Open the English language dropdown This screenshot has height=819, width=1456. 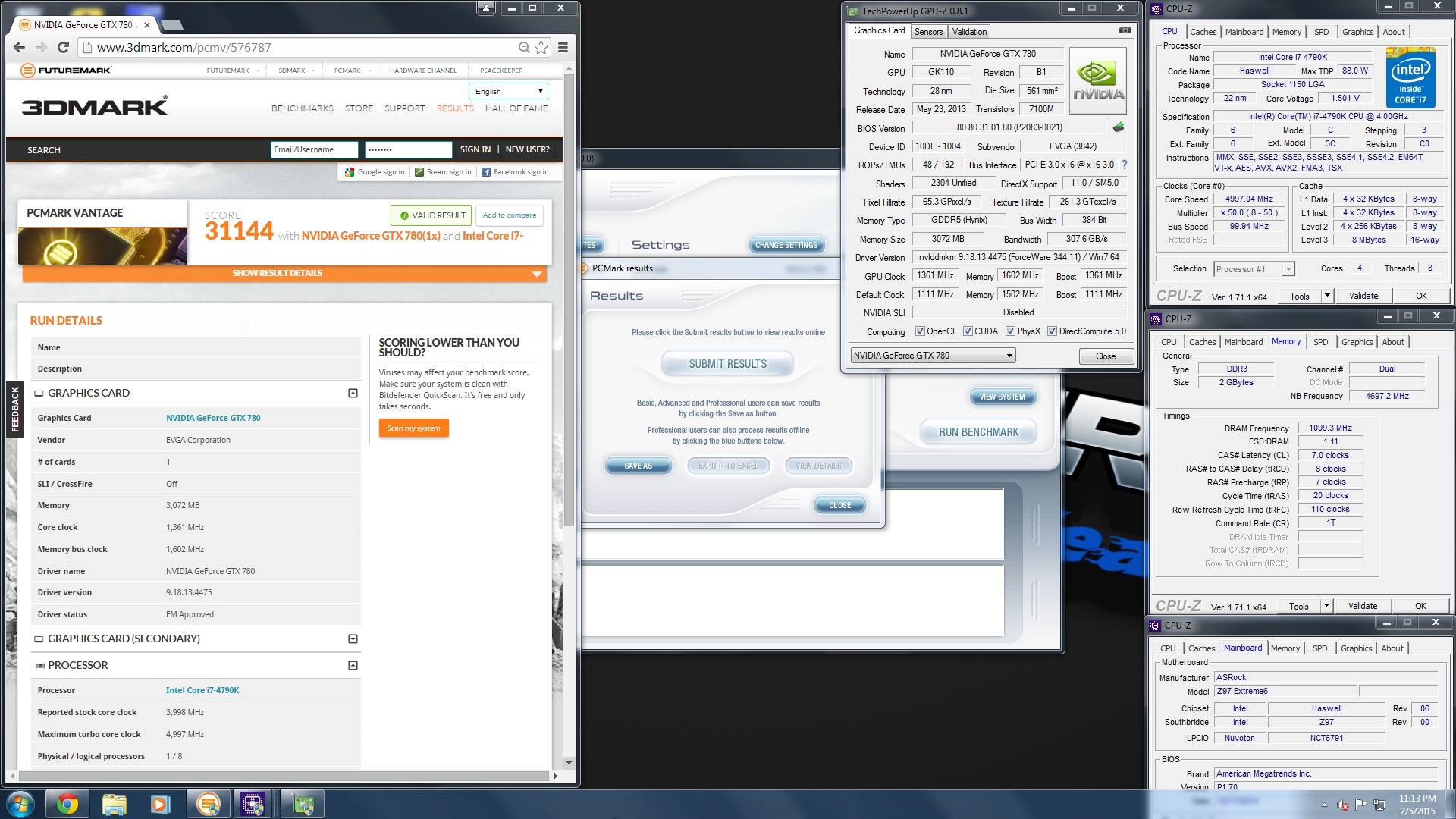coord(508,91)
